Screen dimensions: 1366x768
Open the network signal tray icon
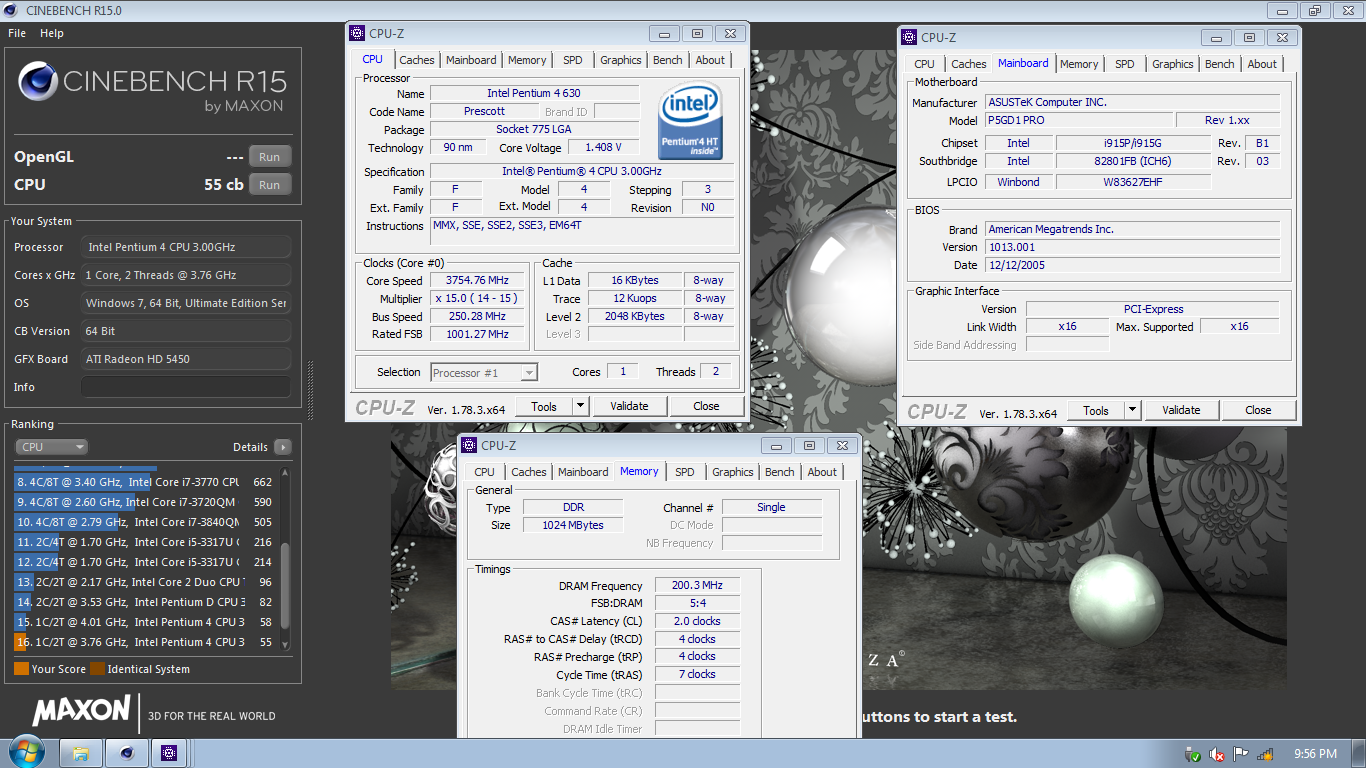pyautogui.click(x=1265, y=754)
